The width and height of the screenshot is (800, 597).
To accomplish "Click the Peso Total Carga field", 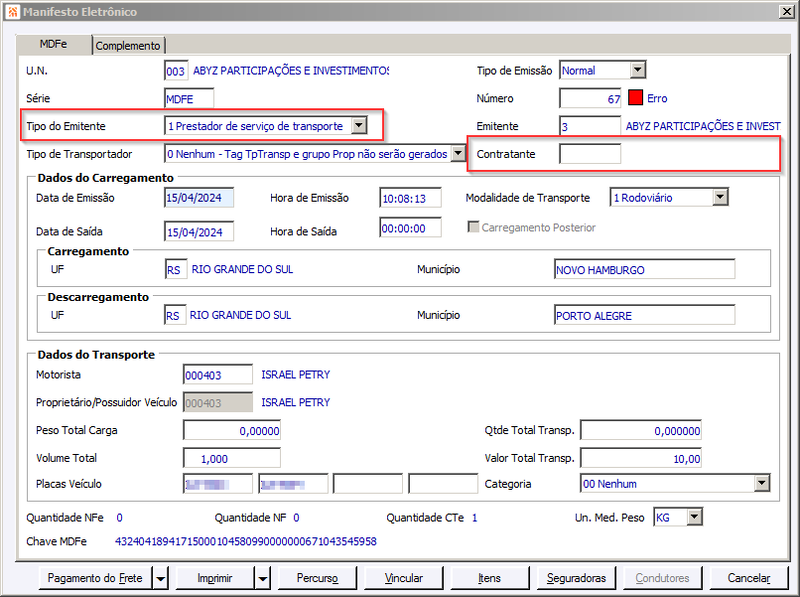I will (232, 430).
